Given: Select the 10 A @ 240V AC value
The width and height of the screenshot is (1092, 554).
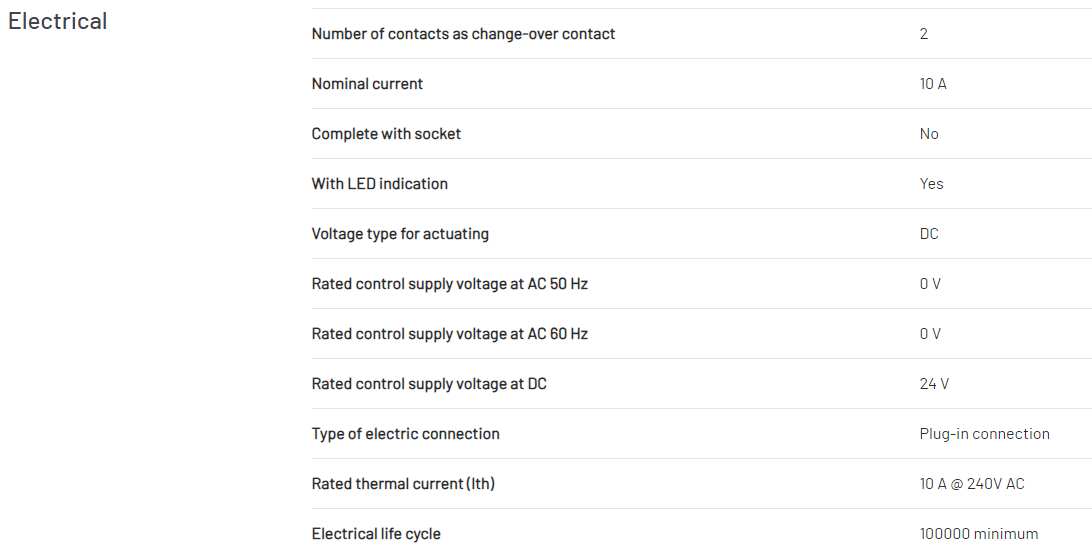Looking at the screenshot, I should click(x=972, y=484).
